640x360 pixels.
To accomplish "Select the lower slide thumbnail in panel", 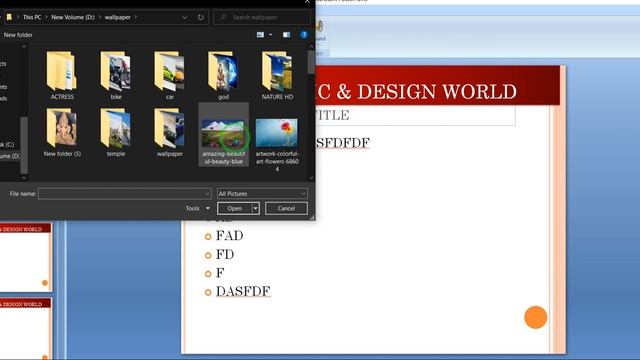I will (25, 329).
